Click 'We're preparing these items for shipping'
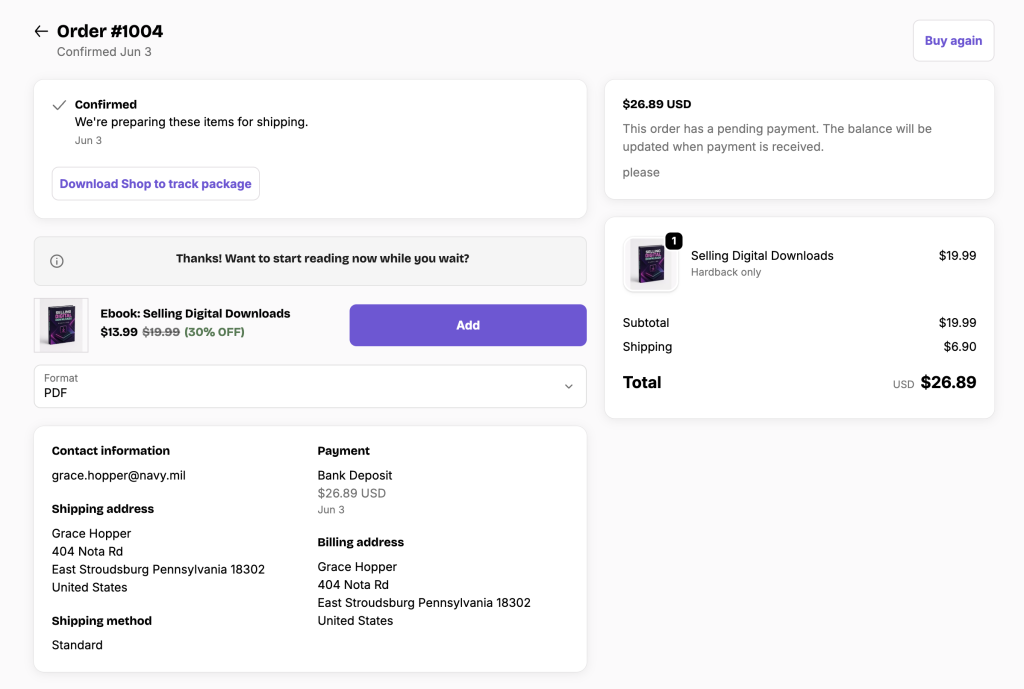Viewport: 1024px width, 689px height. coord(191,122)
